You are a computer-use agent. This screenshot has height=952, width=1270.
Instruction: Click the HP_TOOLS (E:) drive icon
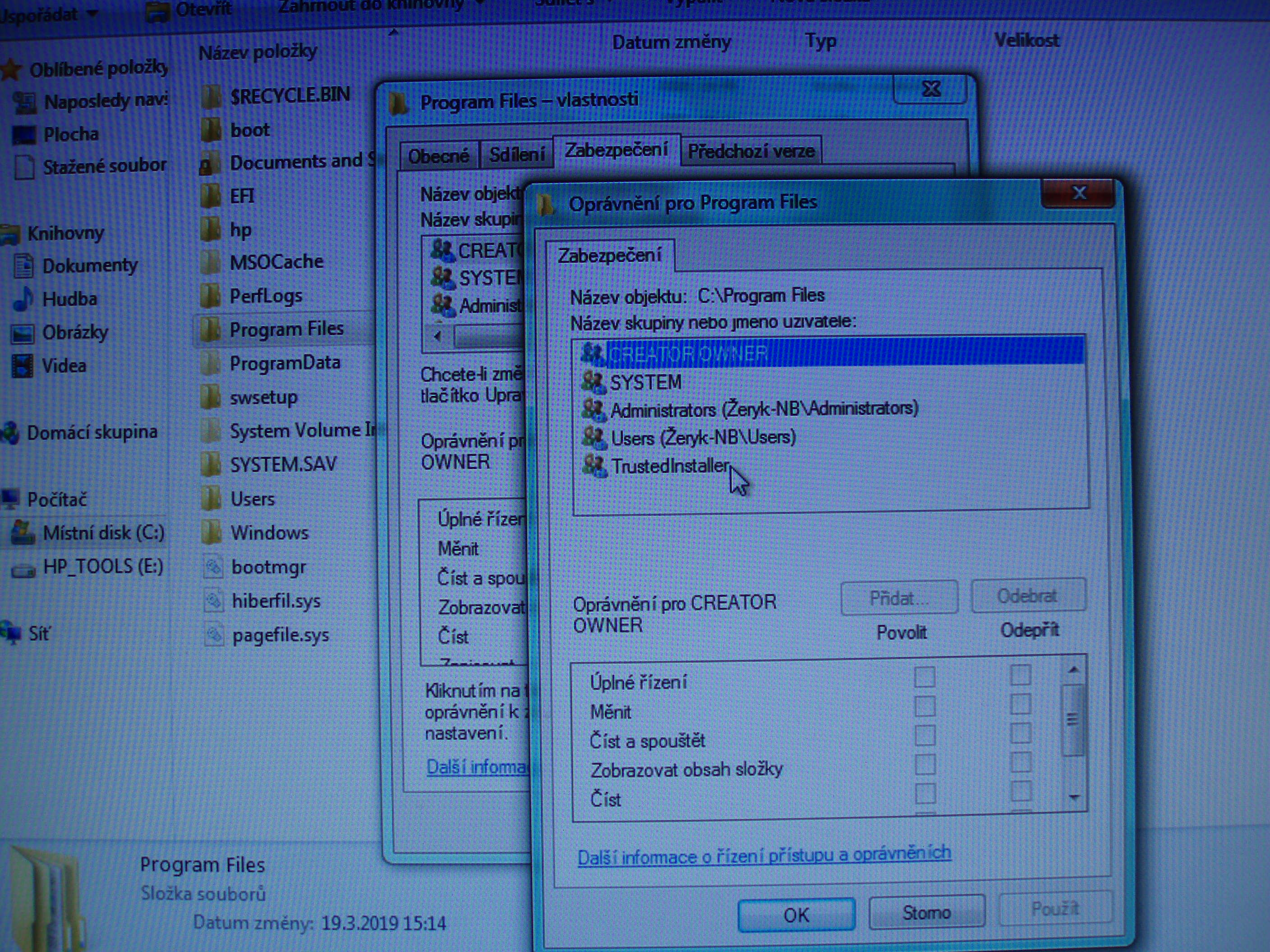23,569
